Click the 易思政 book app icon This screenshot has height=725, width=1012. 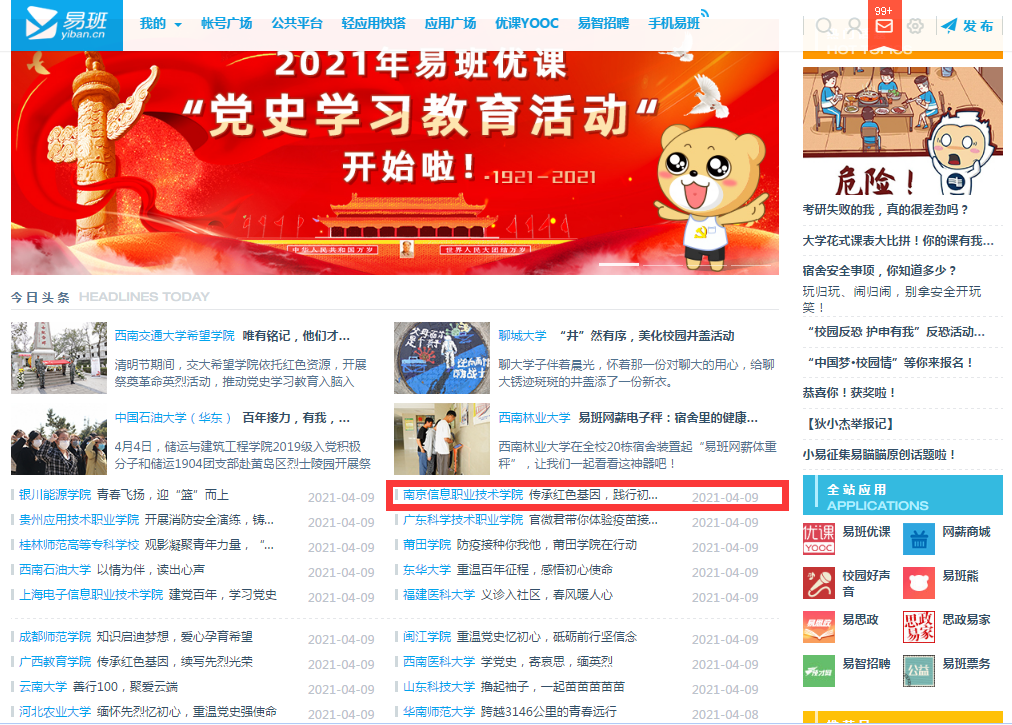pos(819,627)
